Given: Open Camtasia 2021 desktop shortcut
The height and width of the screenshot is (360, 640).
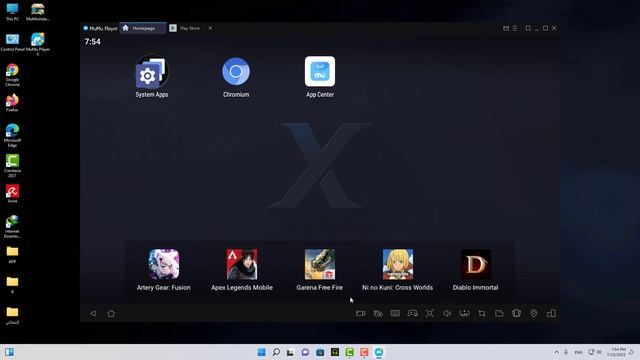Looking at the screenshot, I should (12, 165).
